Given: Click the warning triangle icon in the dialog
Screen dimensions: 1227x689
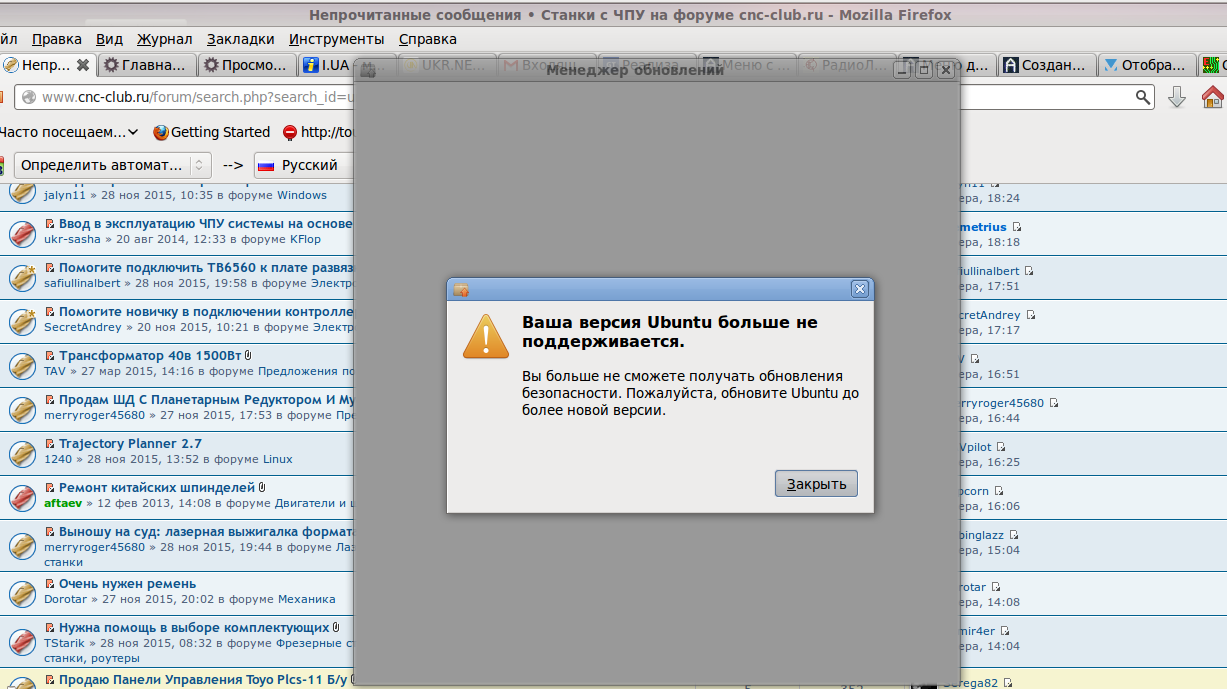Looking at the screenshot, I should point(485,336).
